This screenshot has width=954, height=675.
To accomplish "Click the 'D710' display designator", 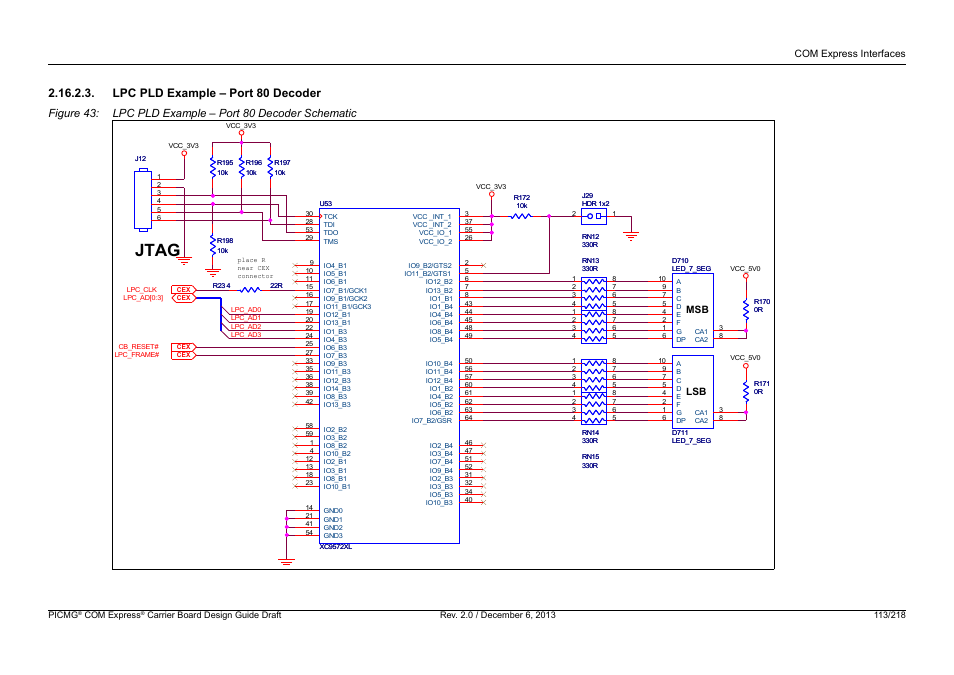I will 680,261.
